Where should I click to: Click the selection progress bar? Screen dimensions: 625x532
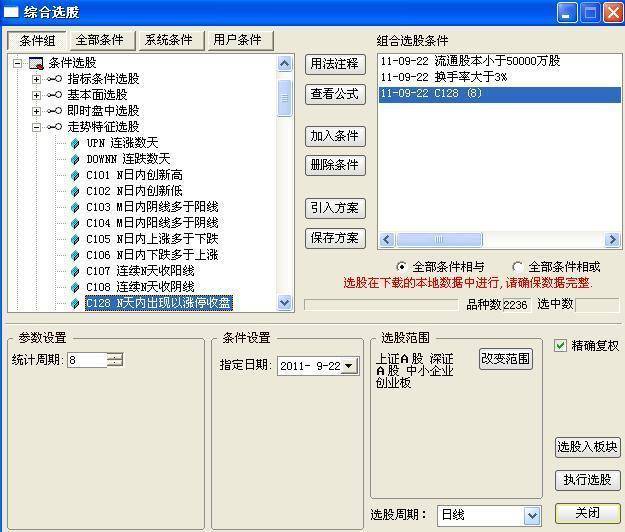coord(381,305)
